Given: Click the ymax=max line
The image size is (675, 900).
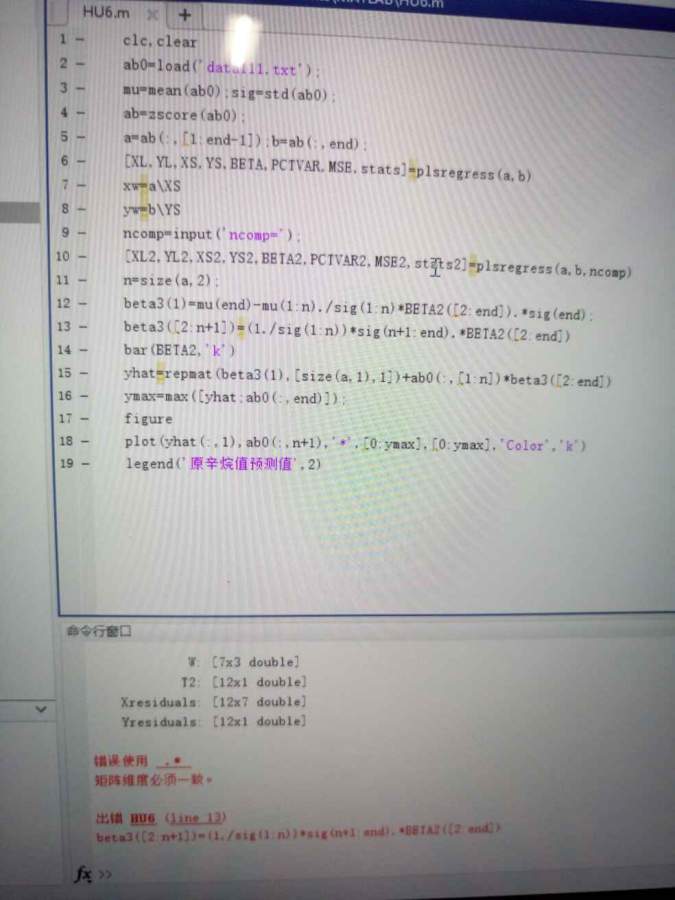Looking at the screenshot, I should (x=234, y=397).
